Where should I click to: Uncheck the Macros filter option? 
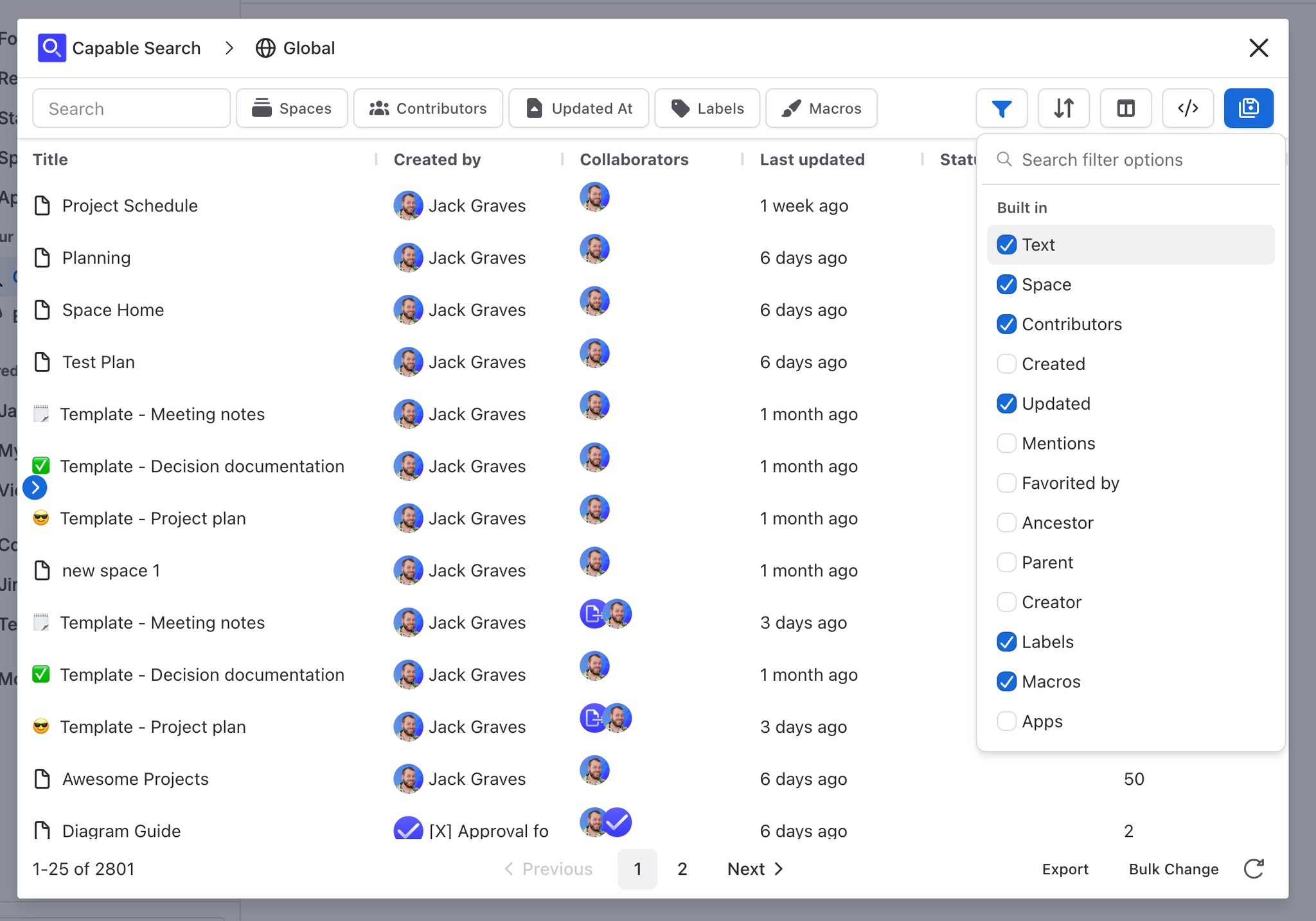1006,681
